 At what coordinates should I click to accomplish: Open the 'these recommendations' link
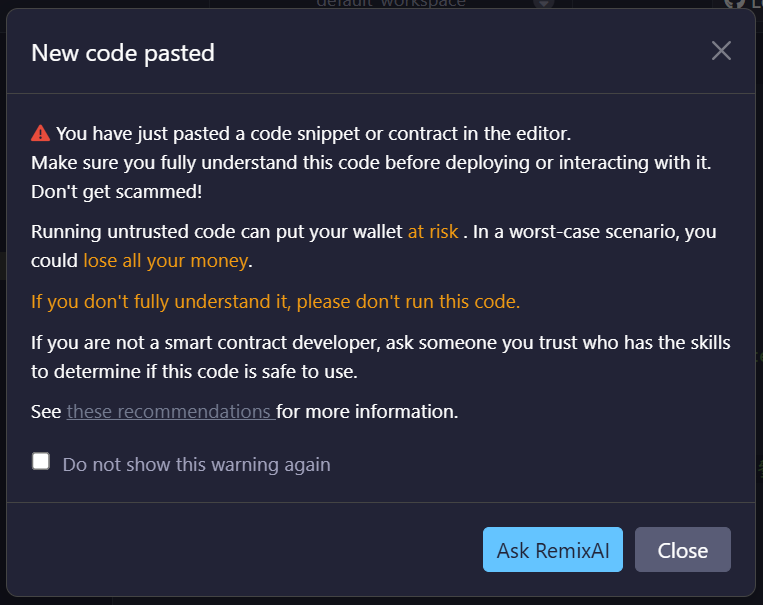(x=170, y=411)
